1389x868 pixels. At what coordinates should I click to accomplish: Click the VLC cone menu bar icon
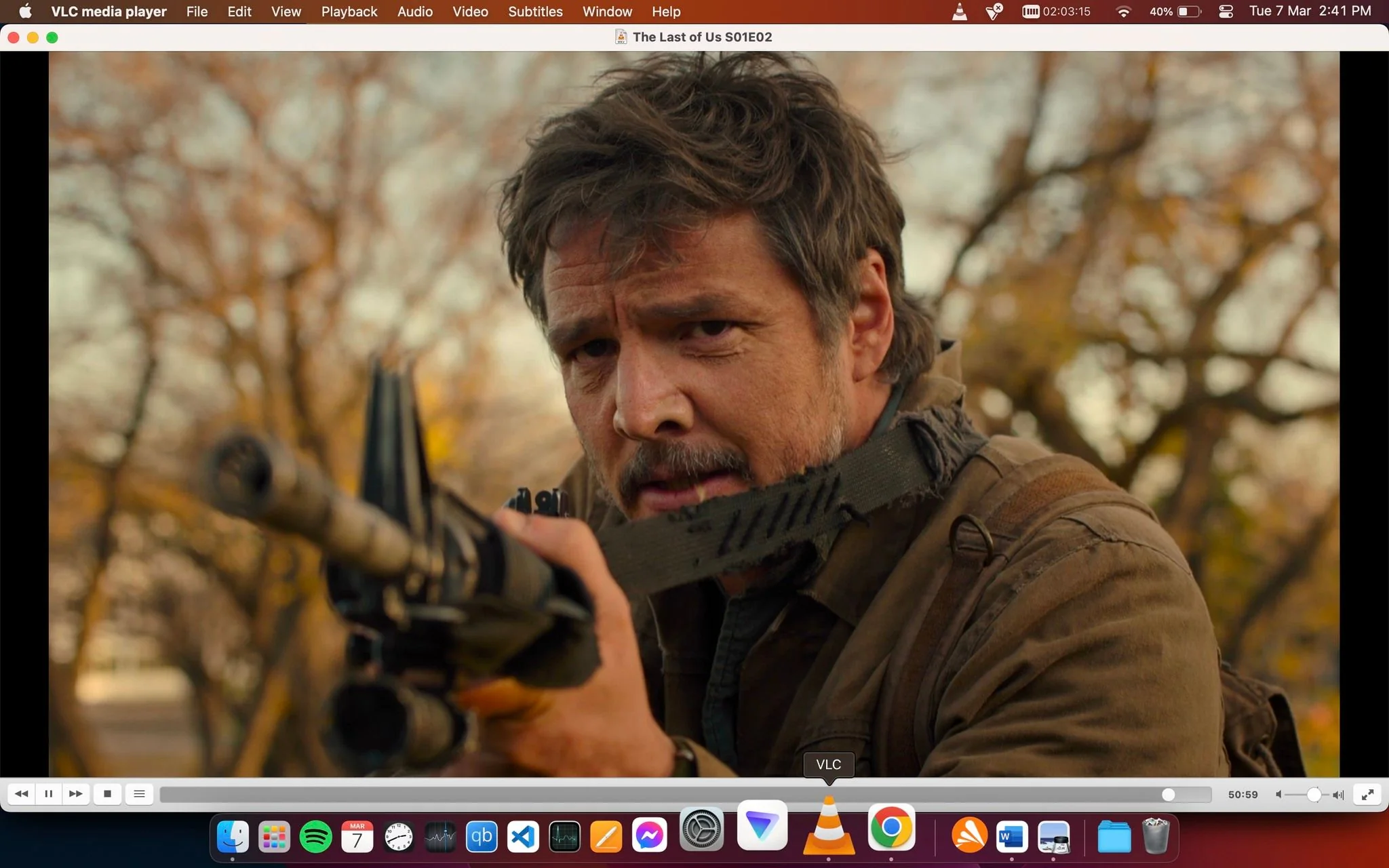pos(960,12)
